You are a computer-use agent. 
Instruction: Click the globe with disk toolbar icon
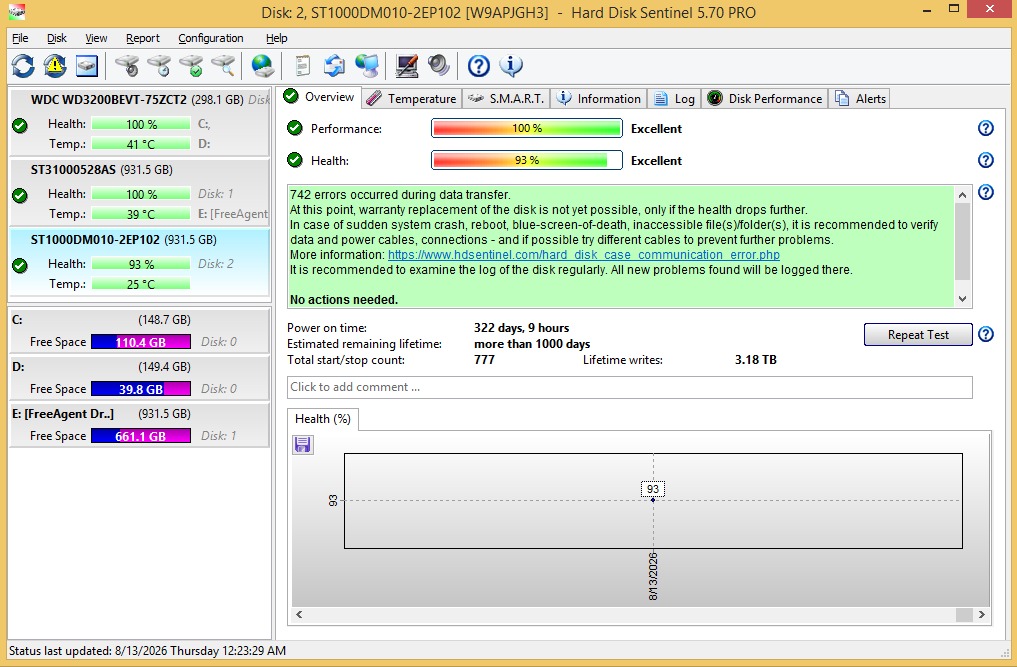[263, 66]
